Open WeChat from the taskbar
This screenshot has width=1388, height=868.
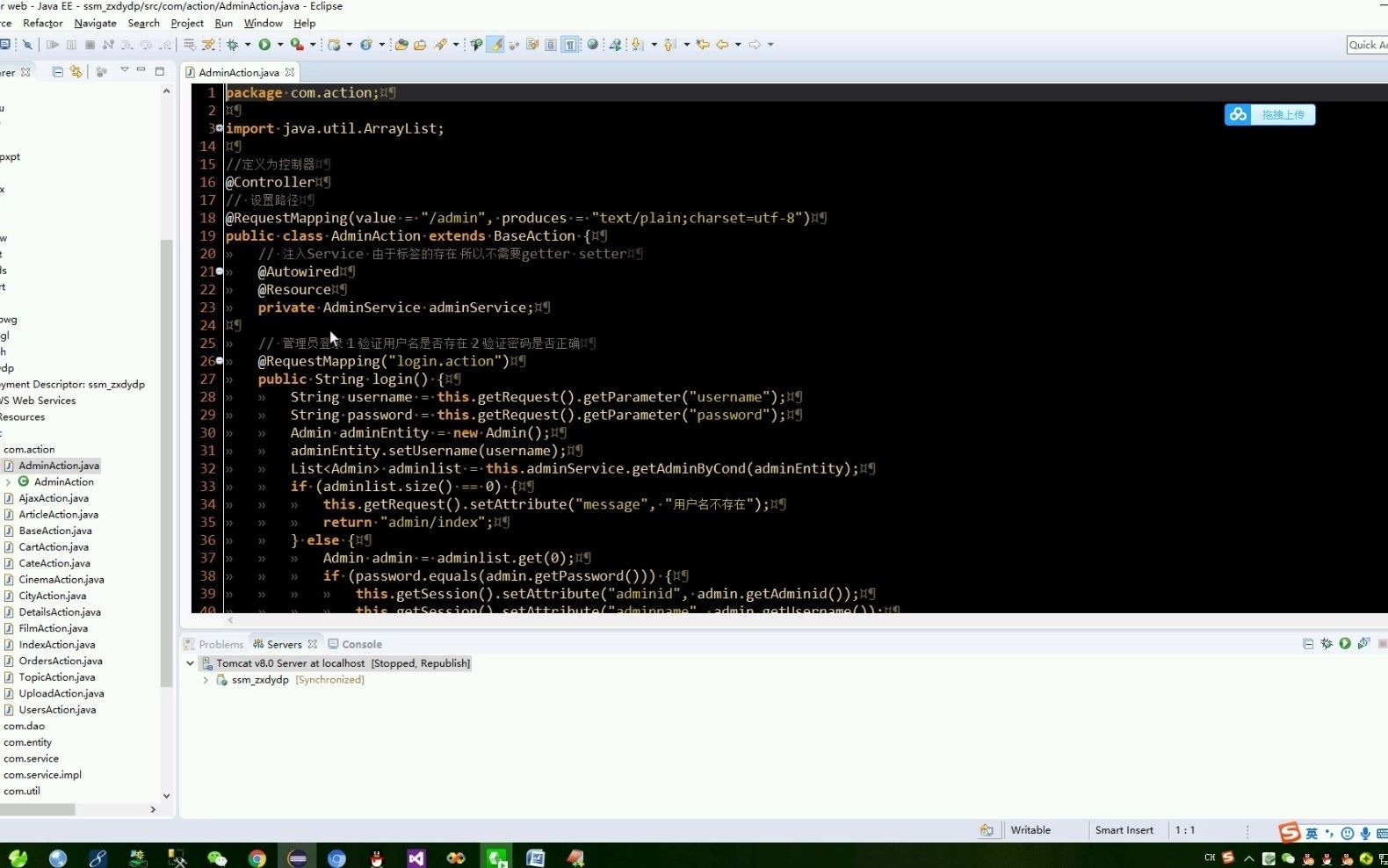point(217,857)
